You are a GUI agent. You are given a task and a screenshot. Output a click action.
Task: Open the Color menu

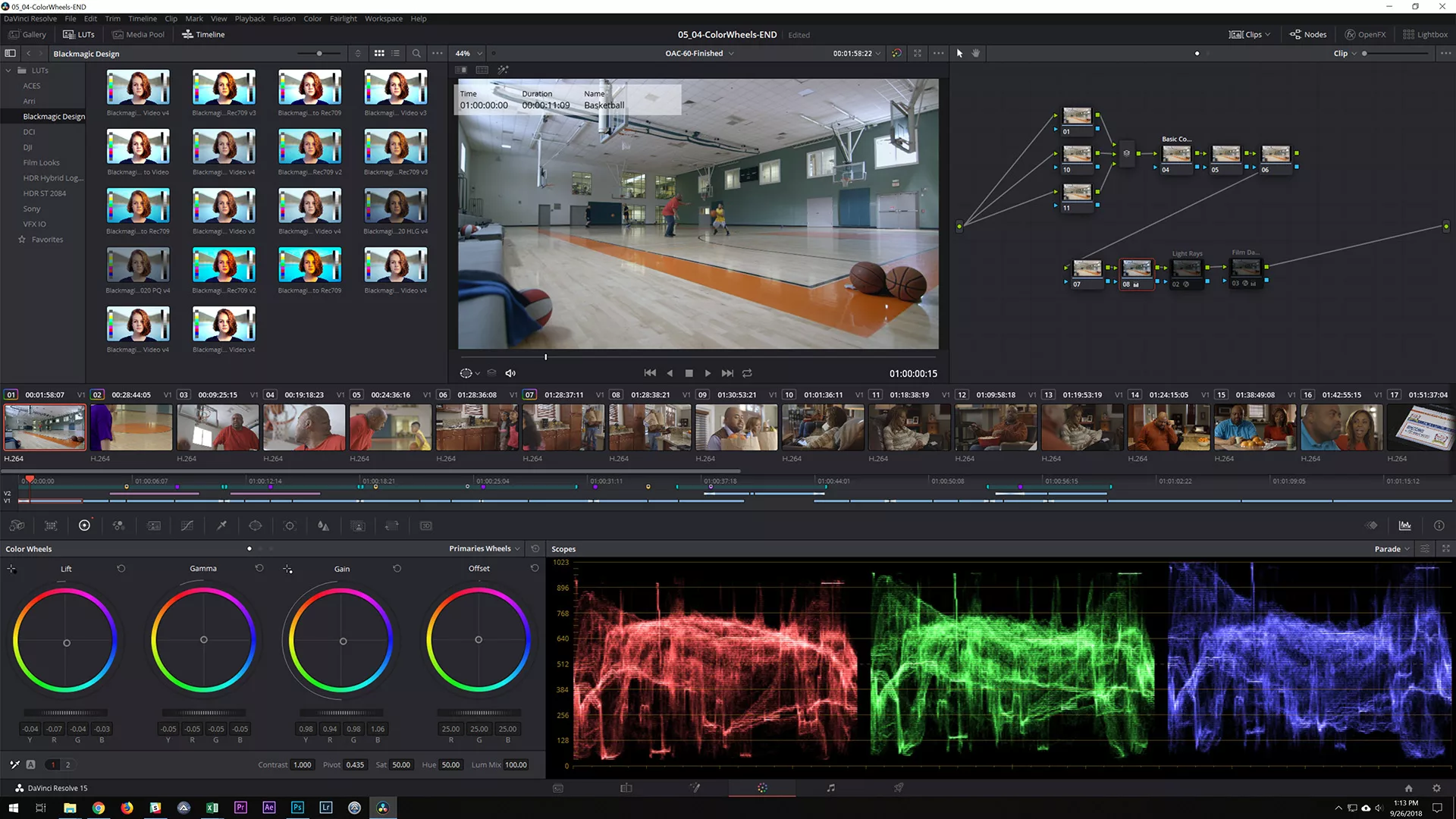point(312,18)
